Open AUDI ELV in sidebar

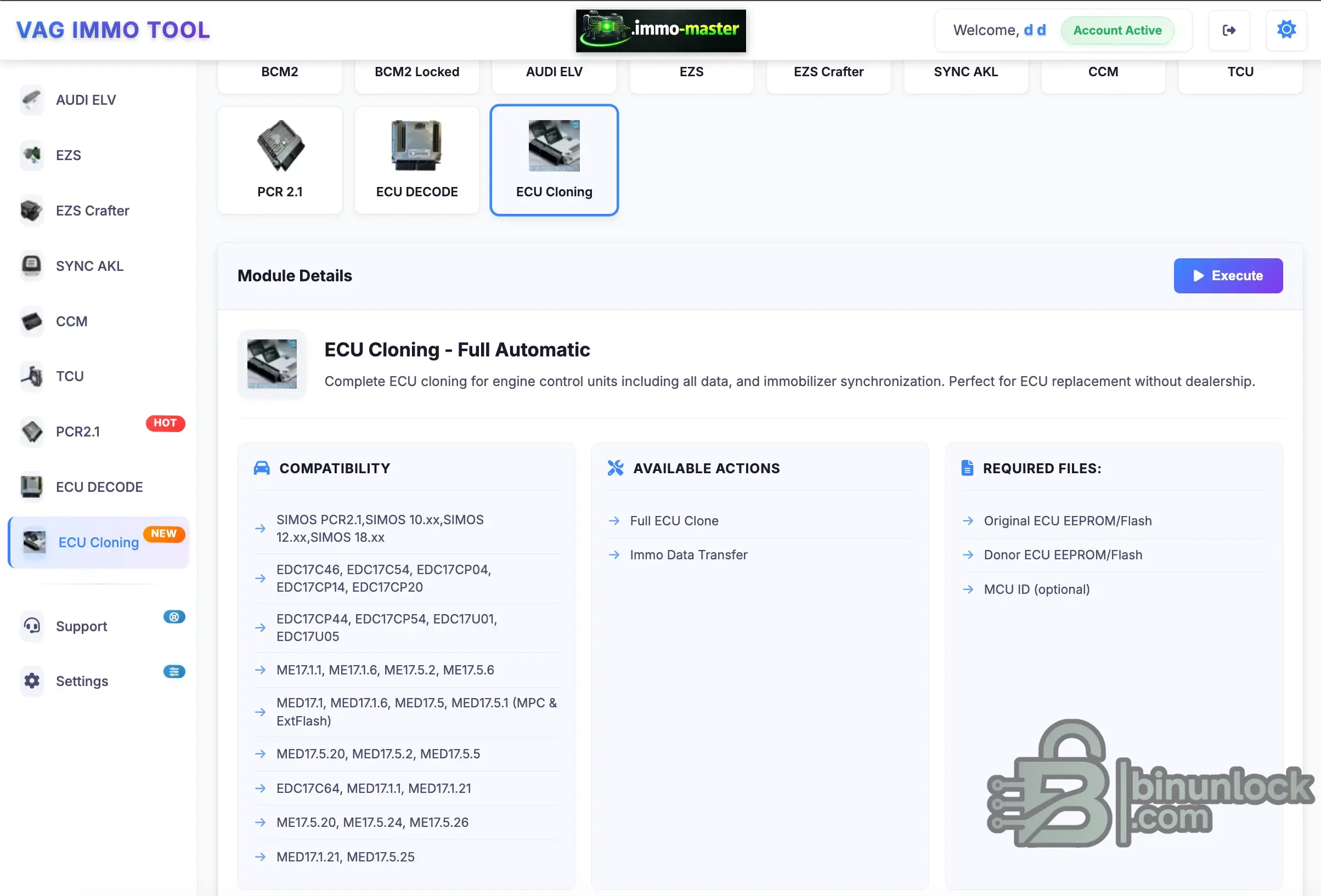click(85, 100)
